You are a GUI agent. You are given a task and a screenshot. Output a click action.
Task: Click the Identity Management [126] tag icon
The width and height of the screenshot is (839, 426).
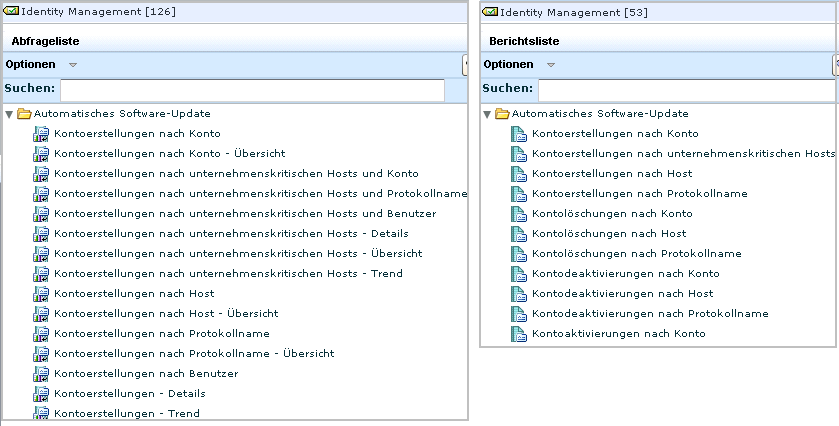[x=11, y=11]
